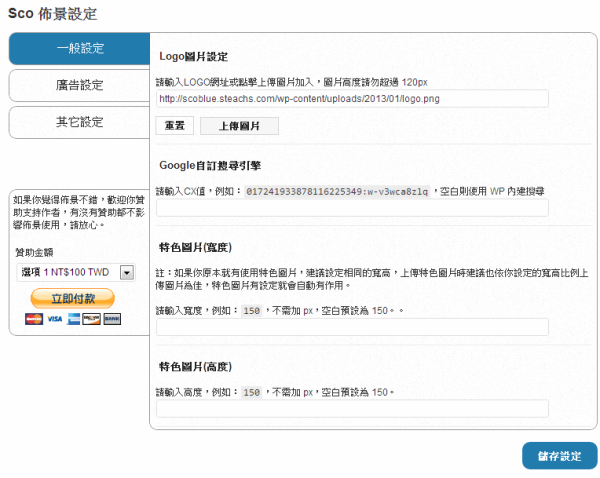Click the Discover card icon
Viewport: 600px width, 478px height.
click(x=92, y=319)
